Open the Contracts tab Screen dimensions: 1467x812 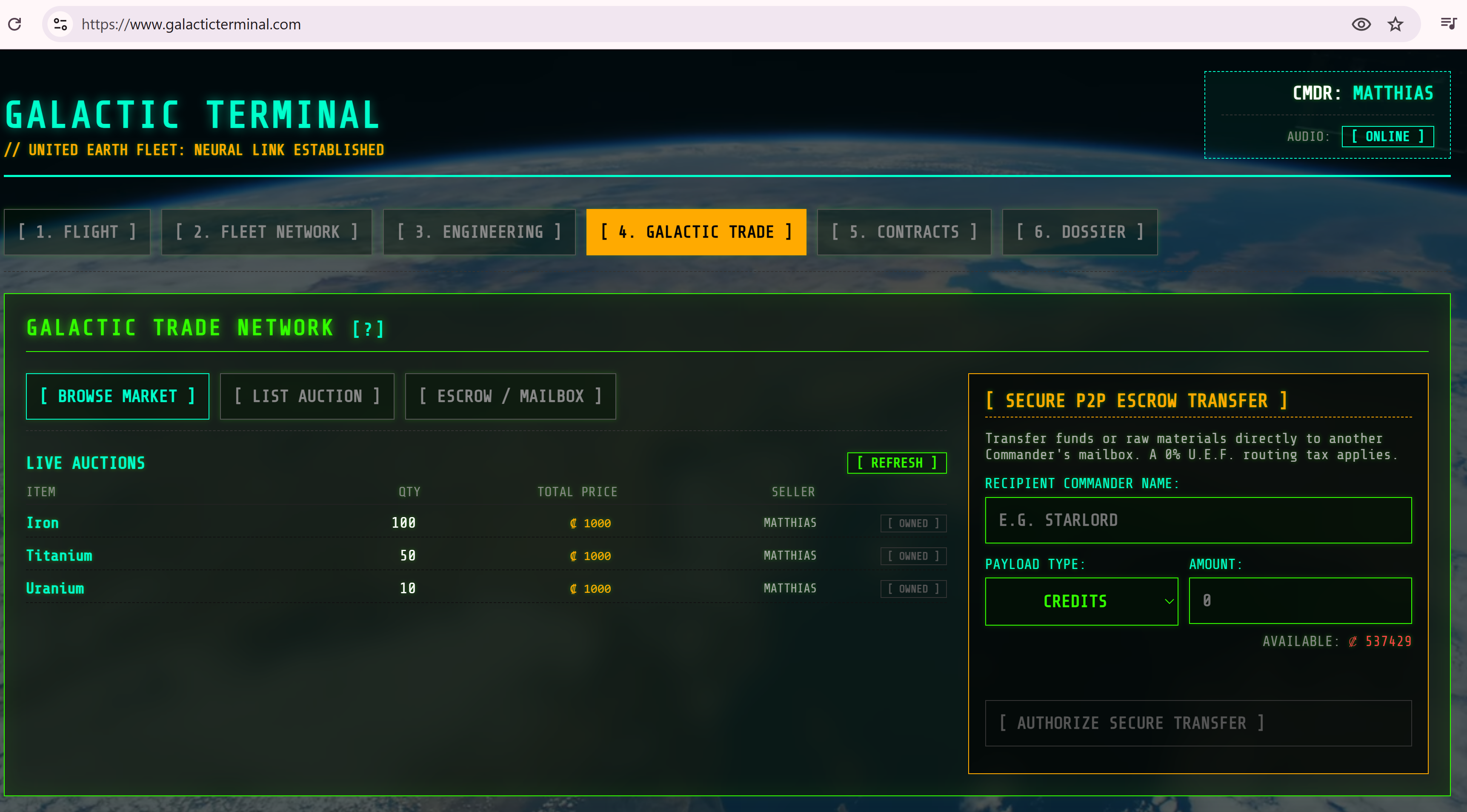click(904, 232)
